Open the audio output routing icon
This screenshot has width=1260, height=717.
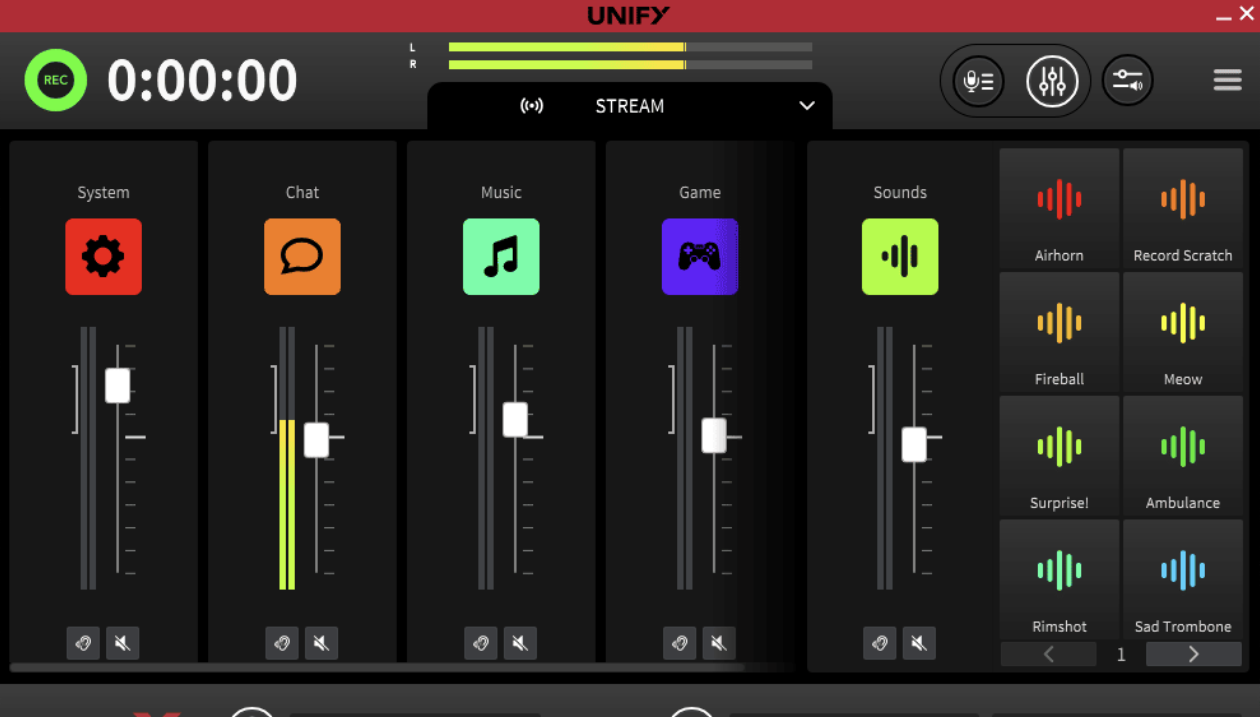pos(1128,80)
